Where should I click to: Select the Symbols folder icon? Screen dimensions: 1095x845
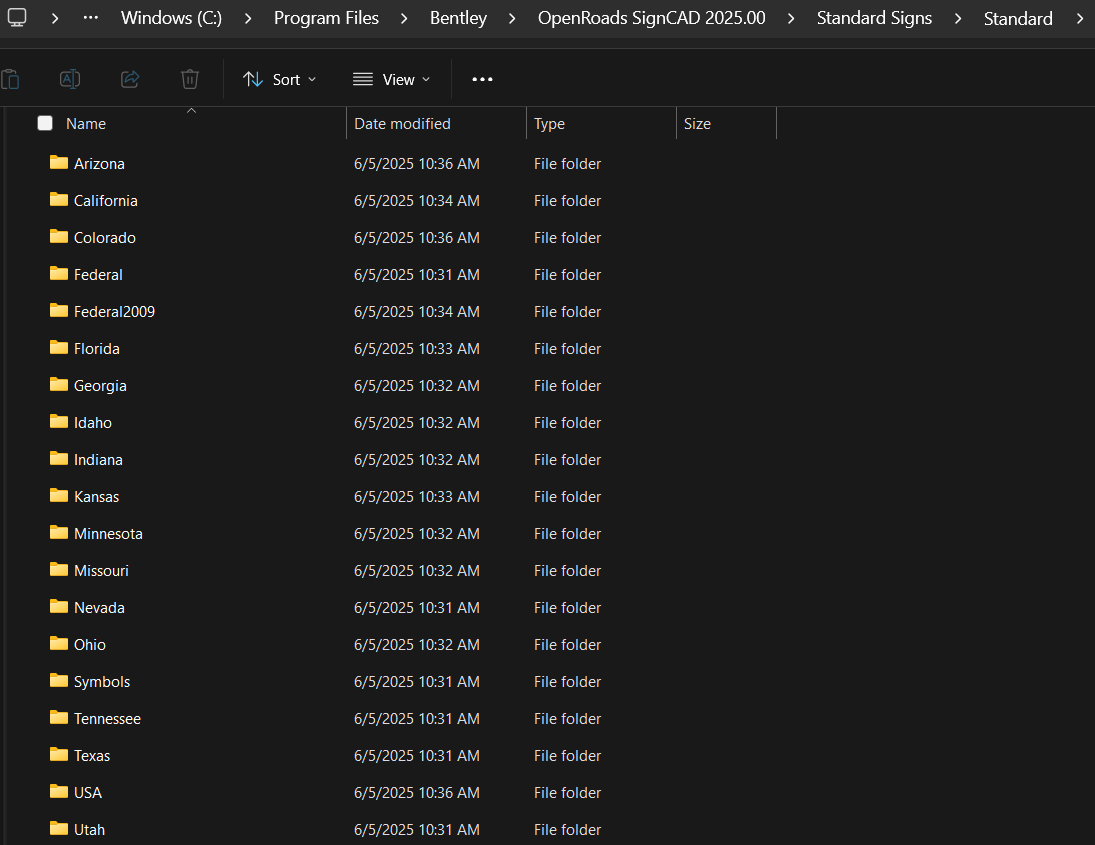click(59, 681)
